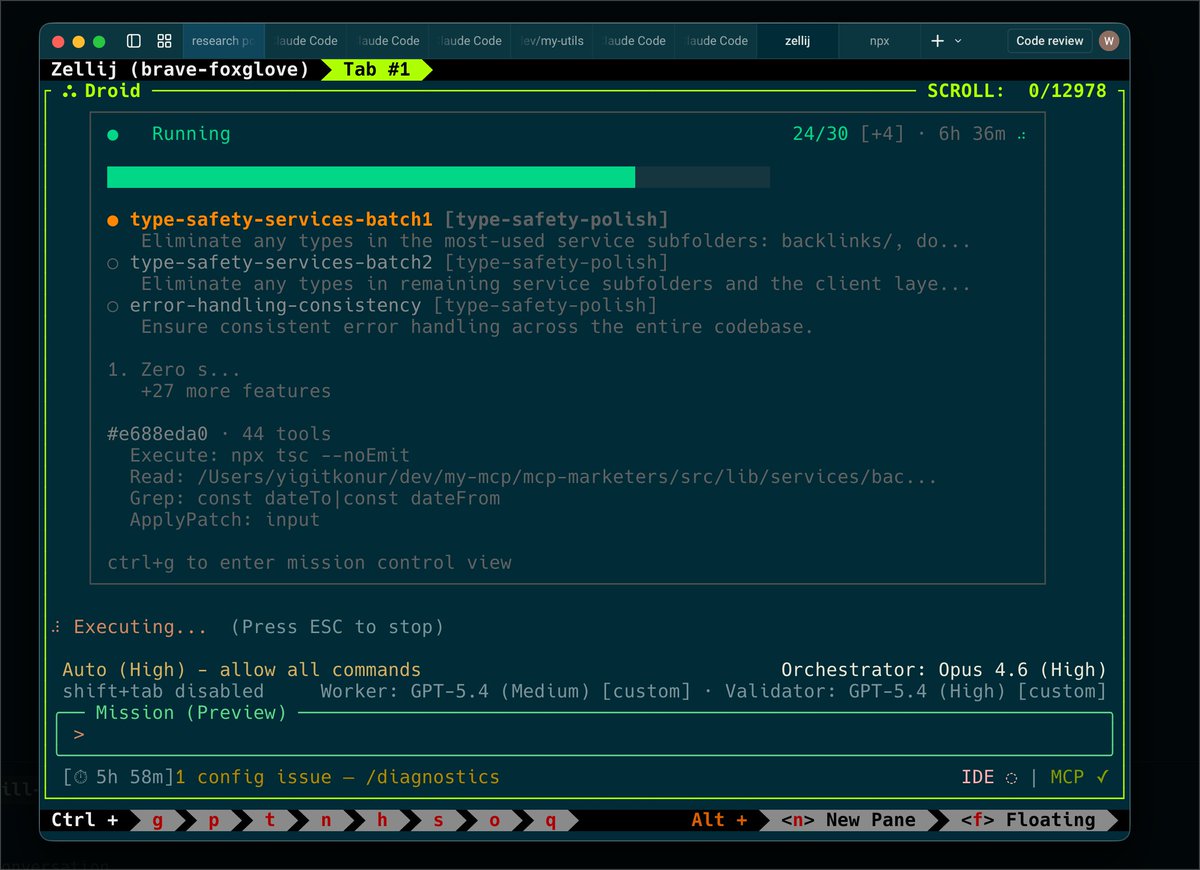Switch to the dev/my-utils tab
Image resolution: width=1200 pixels, height=870 pixels.
pyautogui.click(x=552, y=41)
